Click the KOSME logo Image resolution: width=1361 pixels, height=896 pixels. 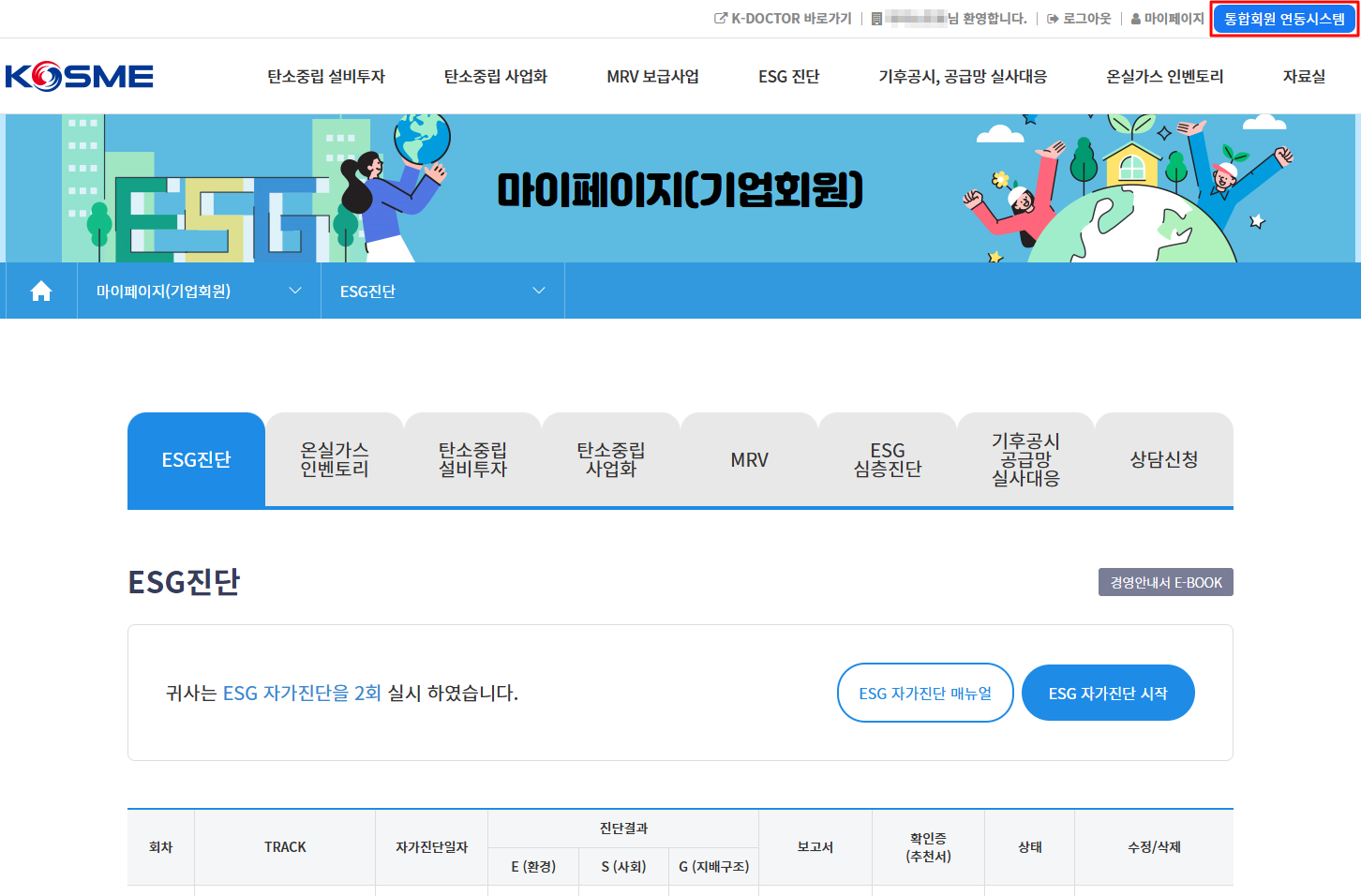[x=80, y=76]
